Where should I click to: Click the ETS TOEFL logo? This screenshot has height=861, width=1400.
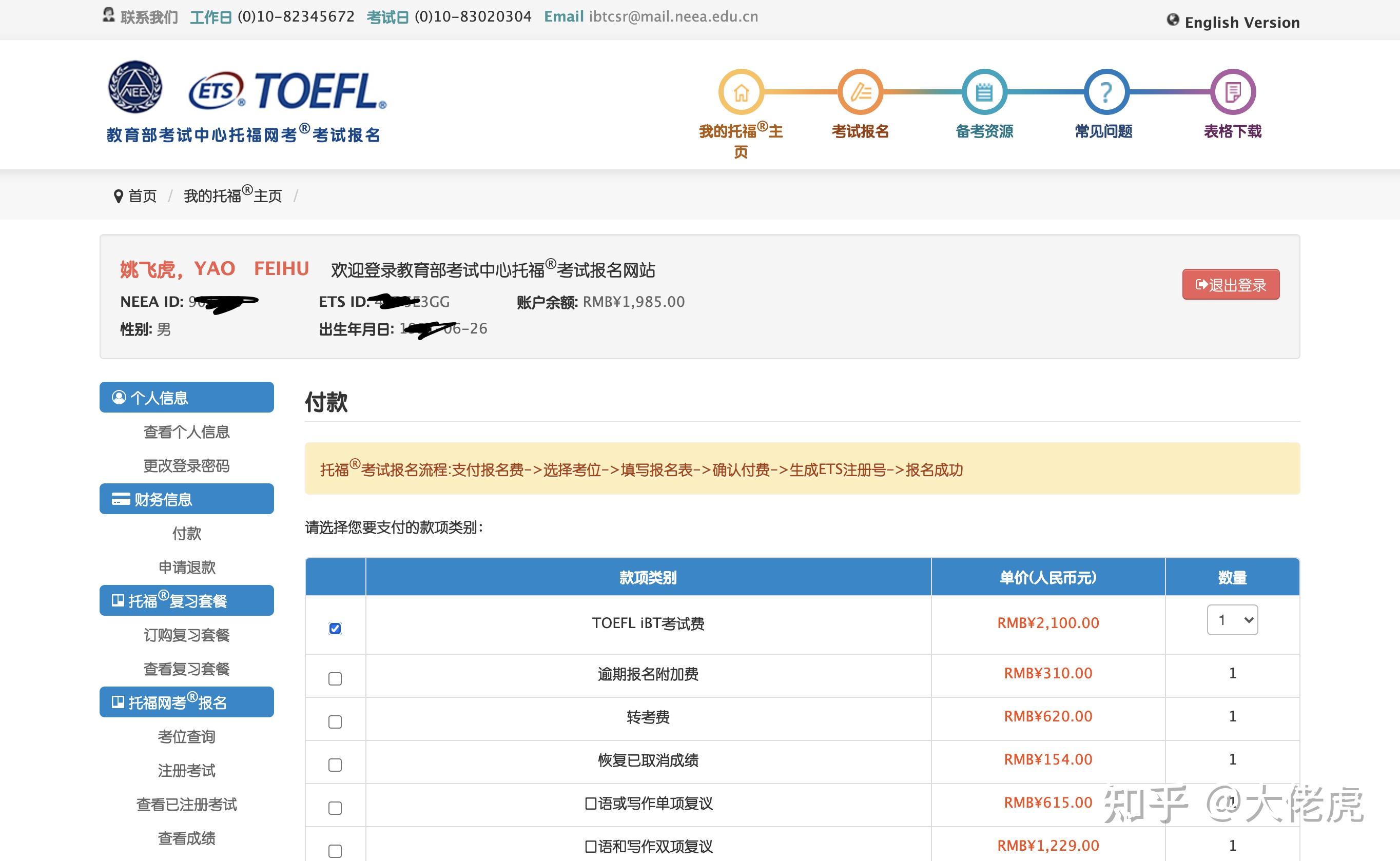(x=287, y=90)
